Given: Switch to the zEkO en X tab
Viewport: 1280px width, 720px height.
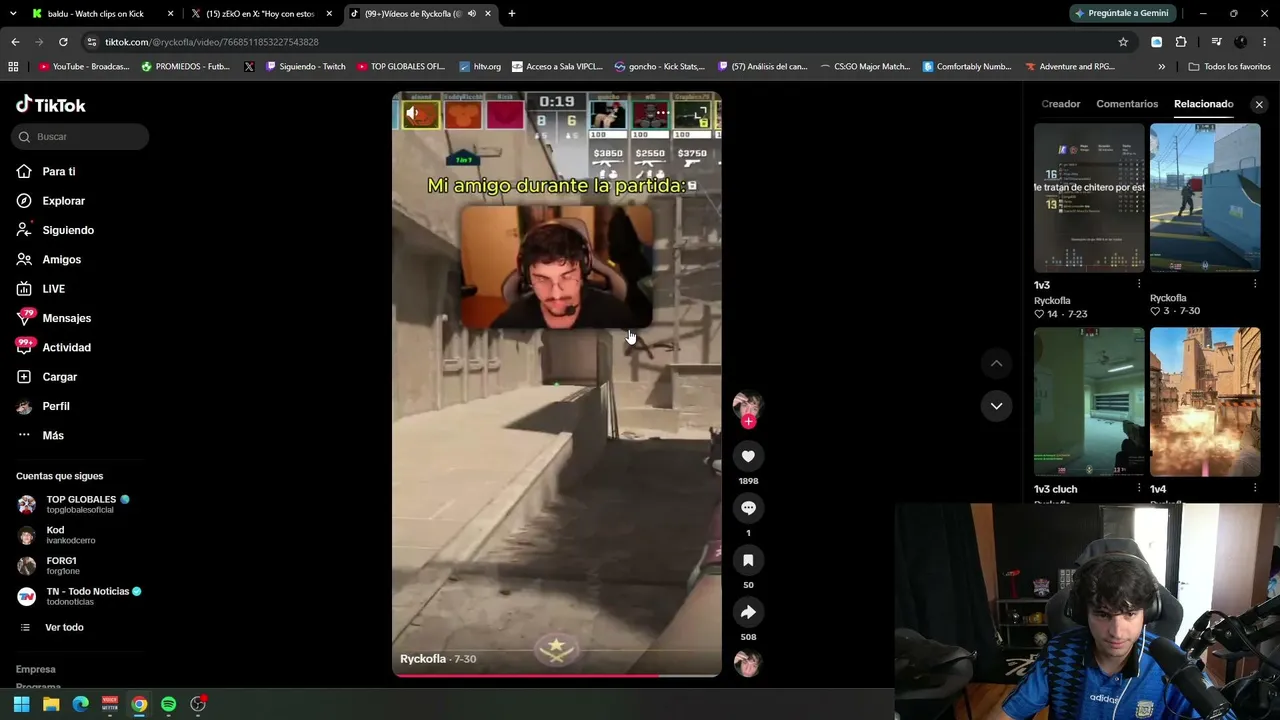Looking at the screenshot, I should (260, 14).
